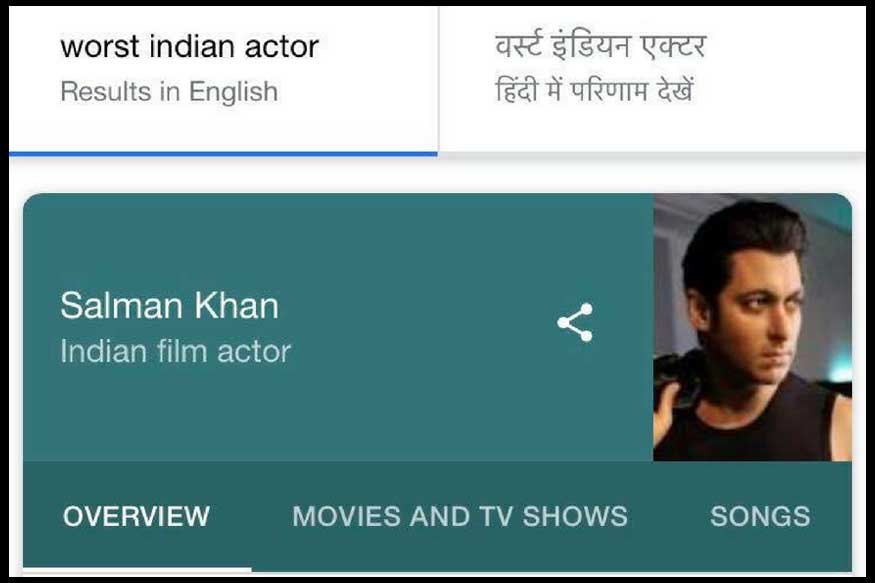Image resolution: width=875 pixels, height=583 pixels.
Task: Click 'हिंदी में परिणाम देखें' to view Hindi results
Action: coord(594,90)
